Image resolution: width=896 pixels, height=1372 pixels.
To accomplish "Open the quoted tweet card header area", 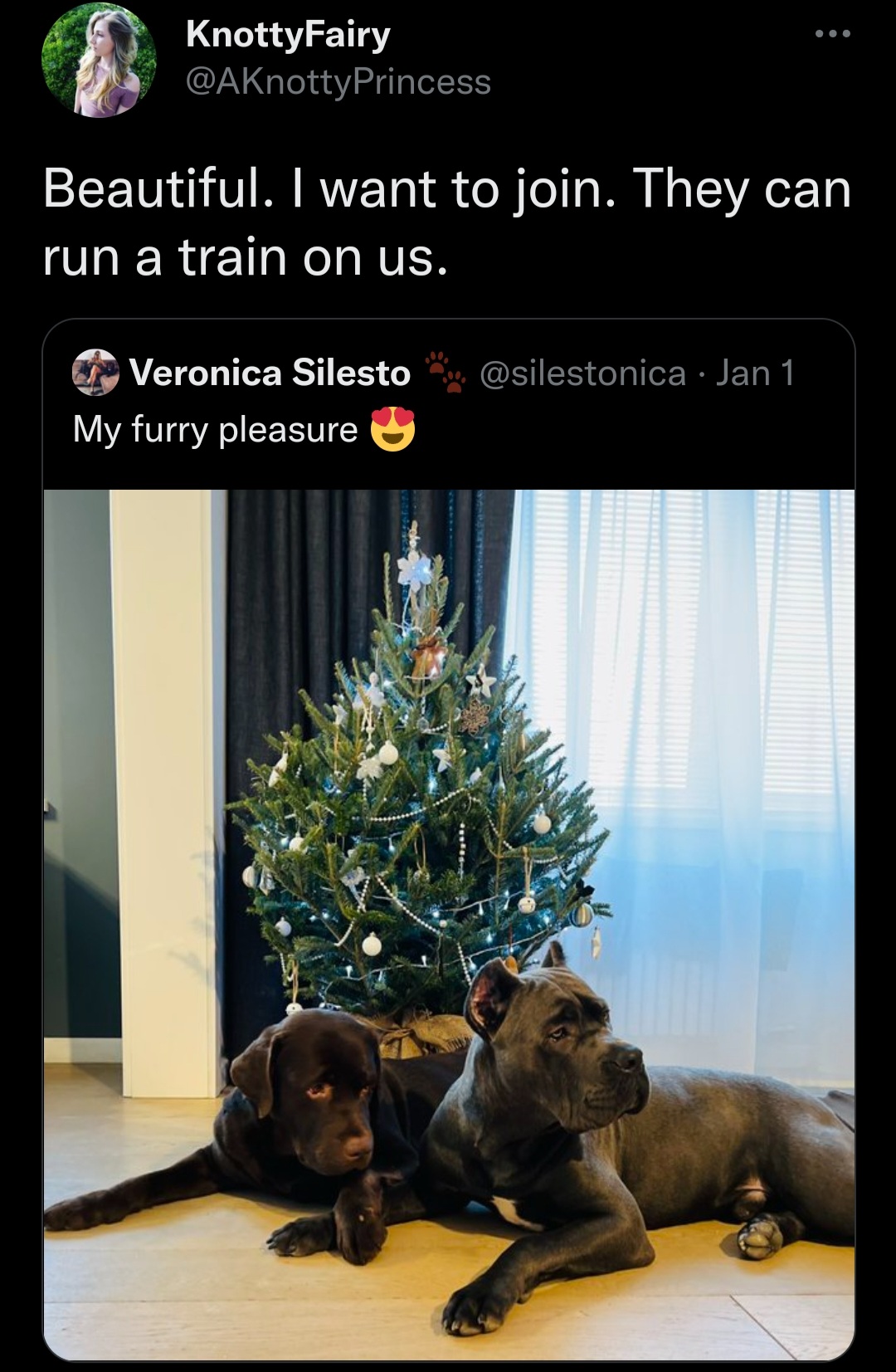I will pos(449,403).
